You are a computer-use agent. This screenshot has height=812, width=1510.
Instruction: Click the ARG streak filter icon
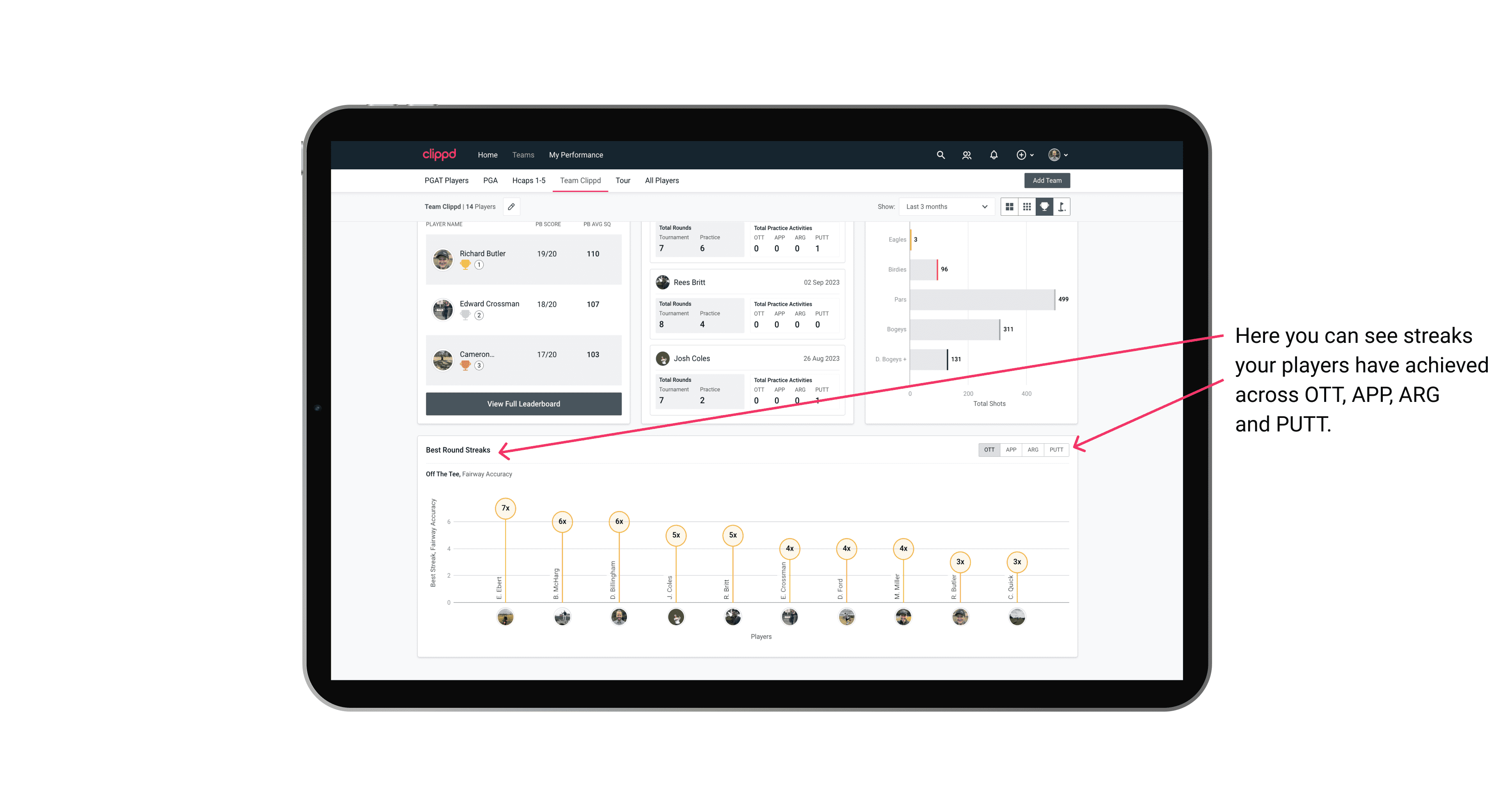1033,449
